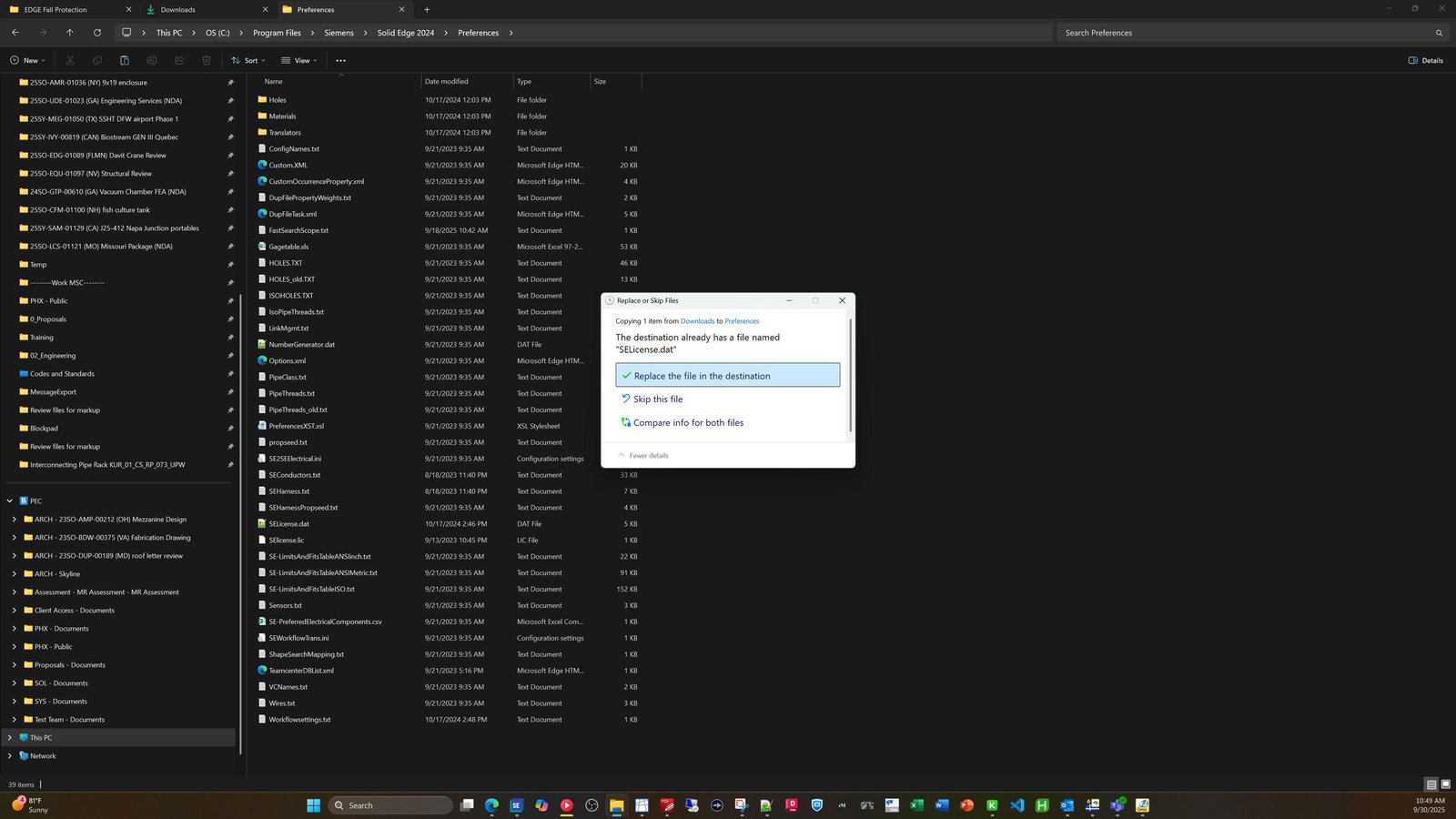Click the Up directory arrow
The image size is (1456, 819).
pyautogui.click(x=70, y=33)
